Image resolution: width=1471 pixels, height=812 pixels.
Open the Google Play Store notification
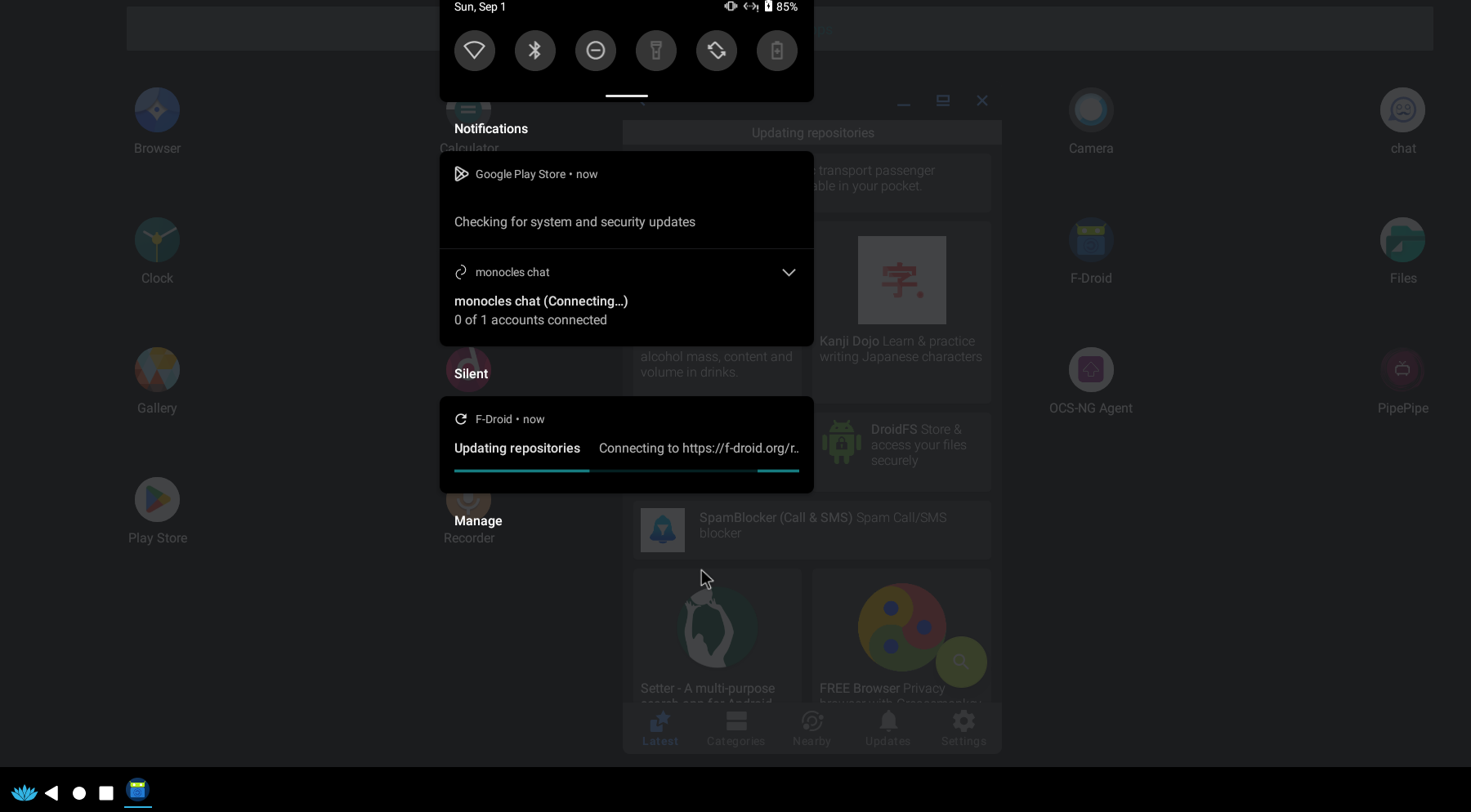(627, 200)
